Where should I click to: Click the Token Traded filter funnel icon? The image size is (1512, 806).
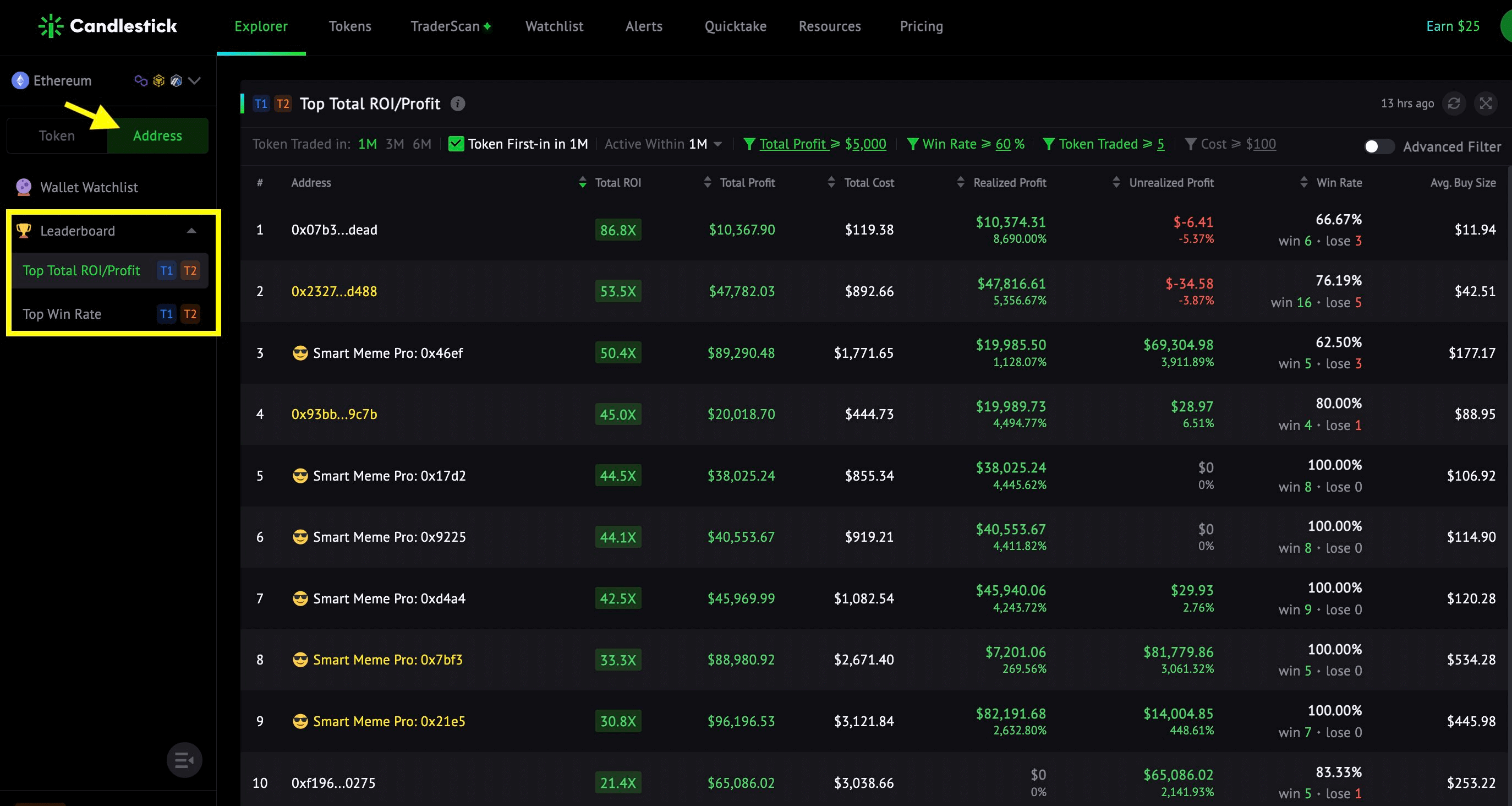coord(1048,144)
